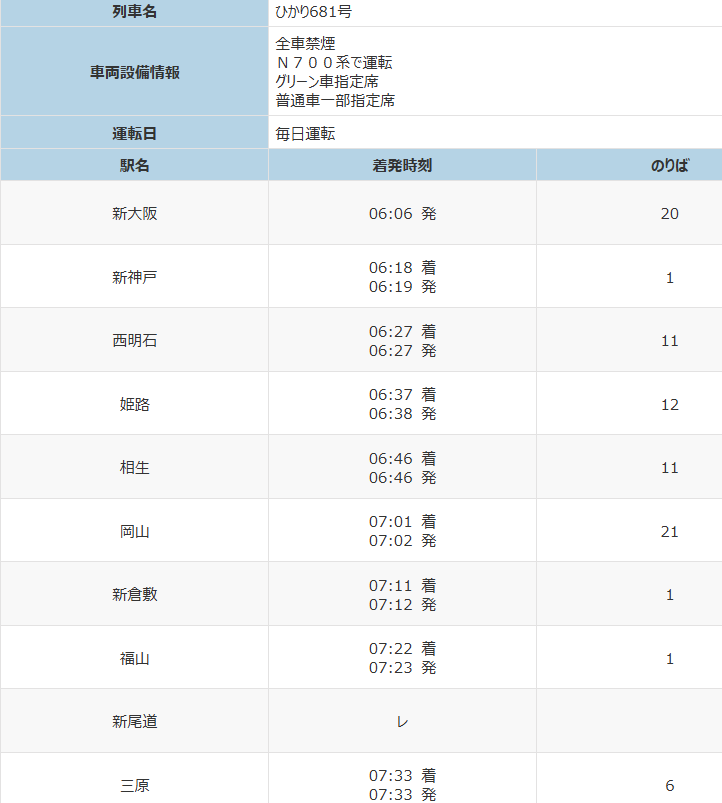Image resolution: width=722 pixels, height=803 pixels.
Task: Click the station name 新大阪
Action: [x=135, y=214]
